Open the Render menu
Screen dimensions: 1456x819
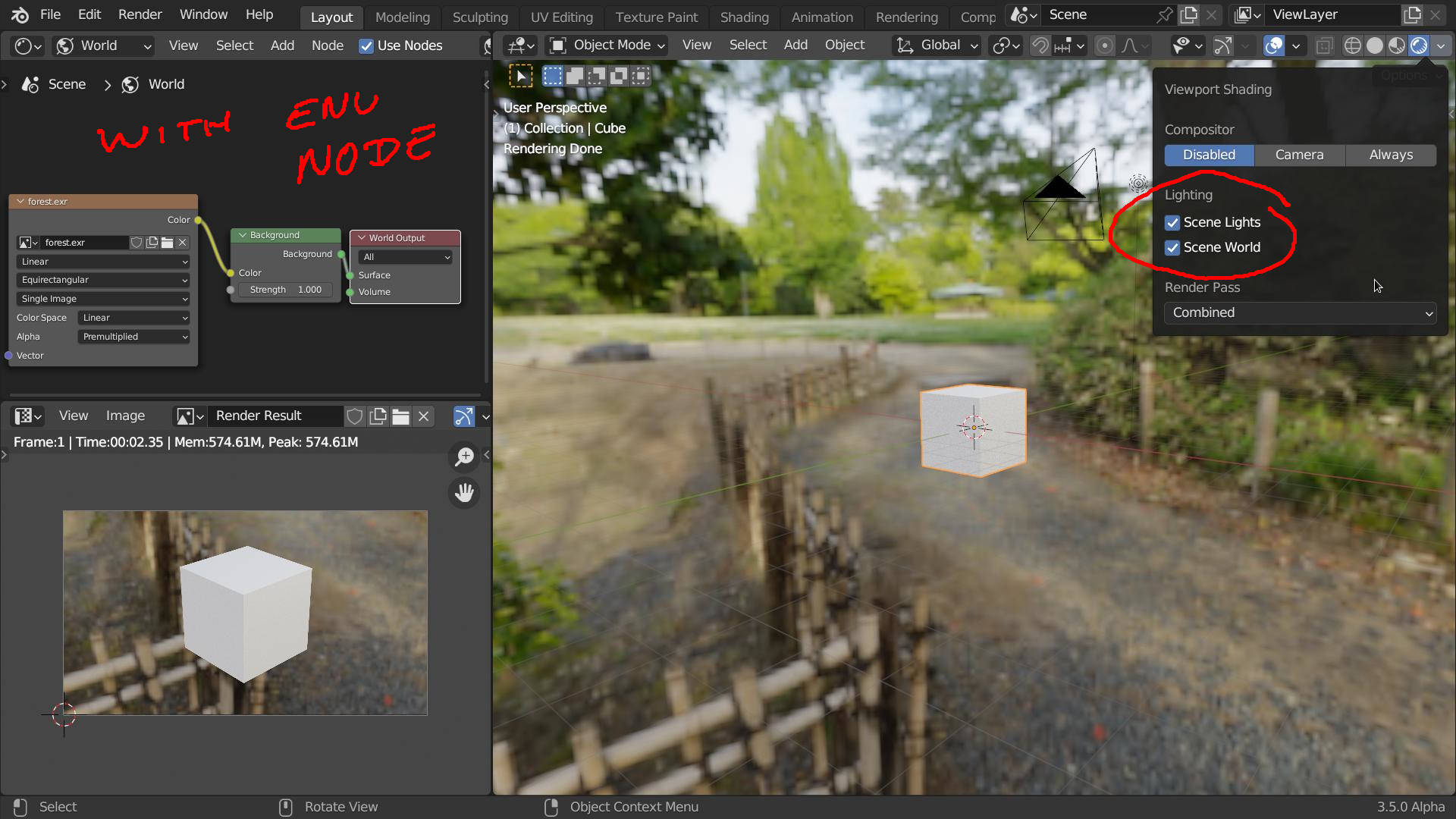(x=139, y=14)
